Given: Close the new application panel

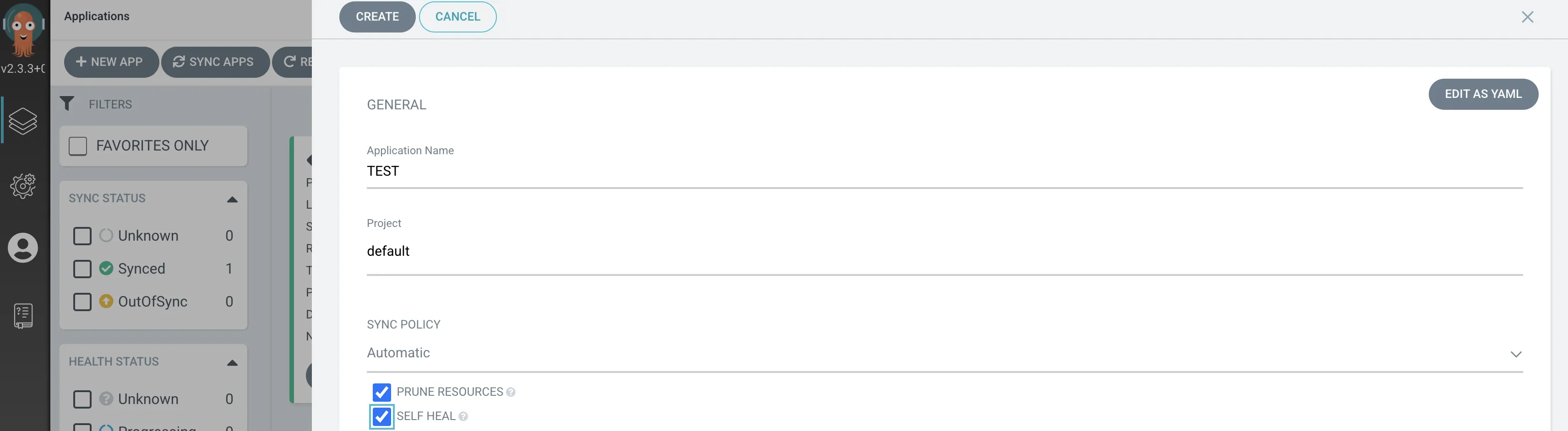Looking at the screenshot, I should (1527, 17).
